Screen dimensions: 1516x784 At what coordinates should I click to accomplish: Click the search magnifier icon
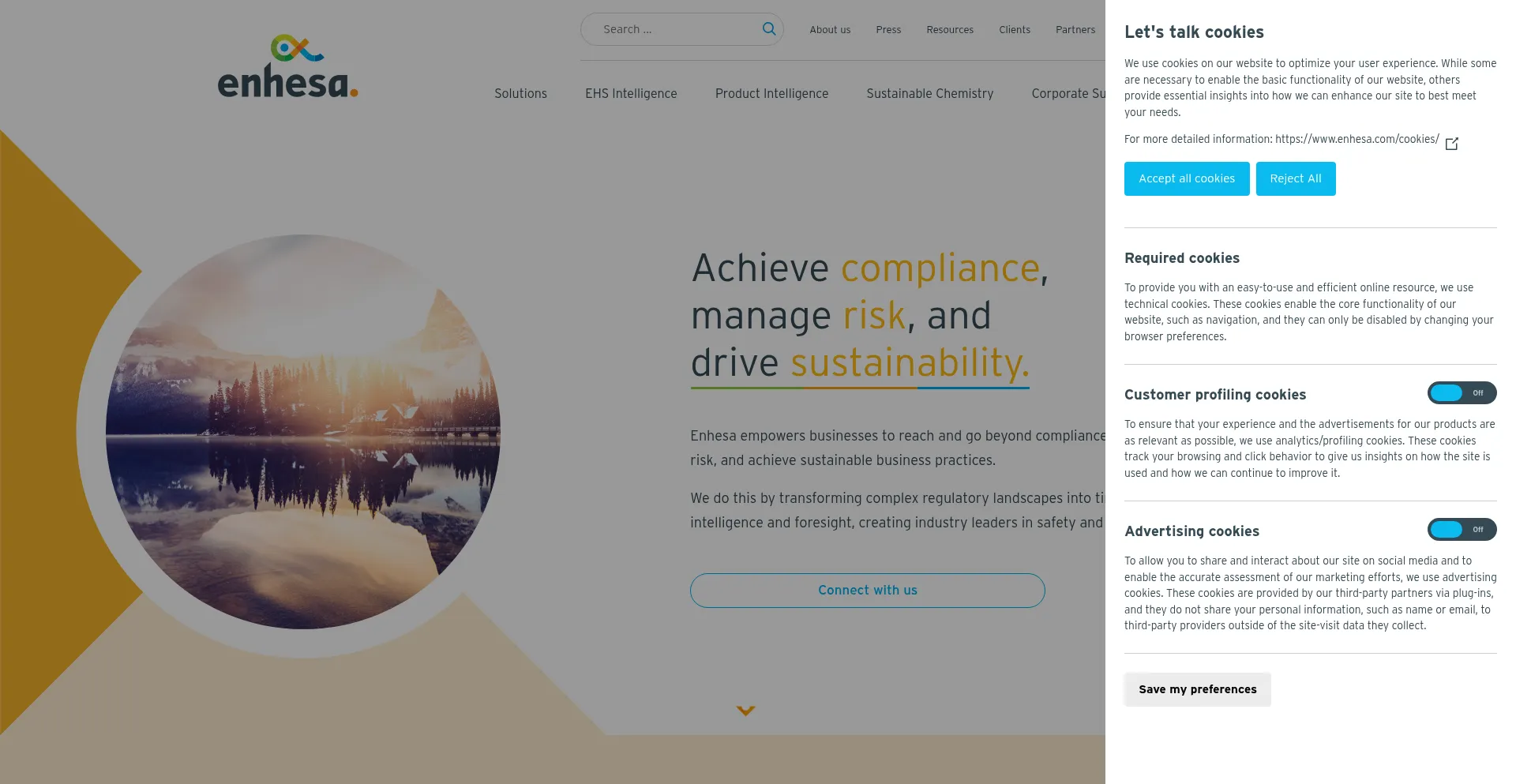click(x=768, y=29)
